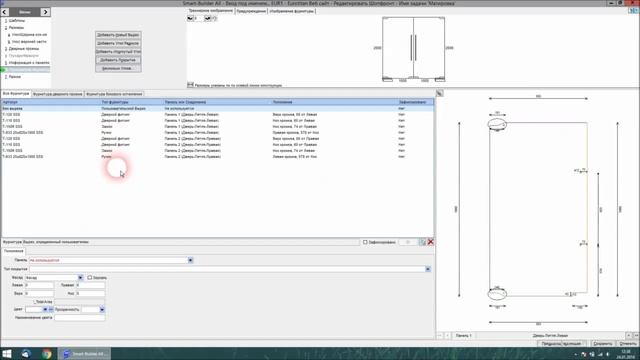
Task: Switch to Smart Builder on the taskbar
Action: [x=84, y=353]
